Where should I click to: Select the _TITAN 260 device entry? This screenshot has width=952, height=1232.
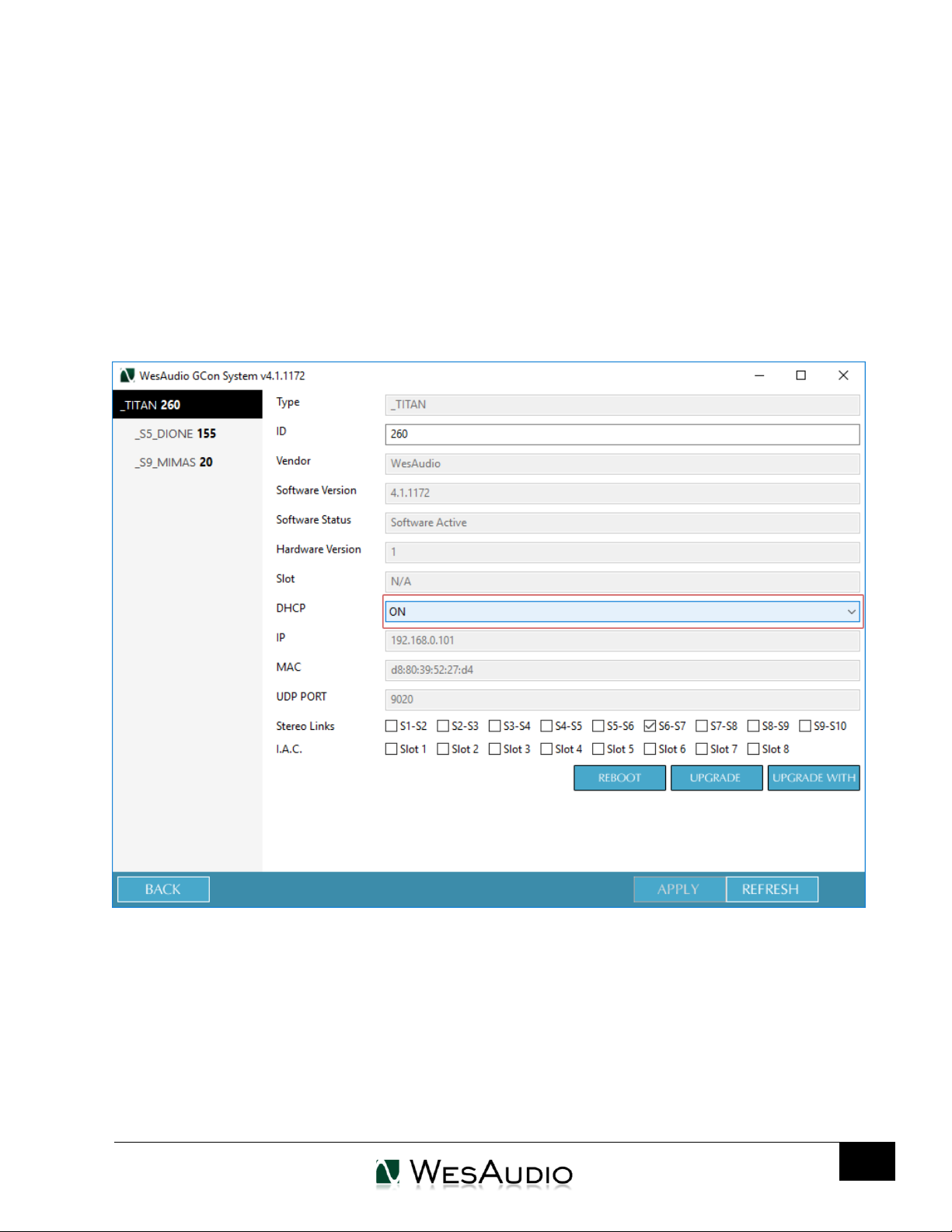pos(187,405)
